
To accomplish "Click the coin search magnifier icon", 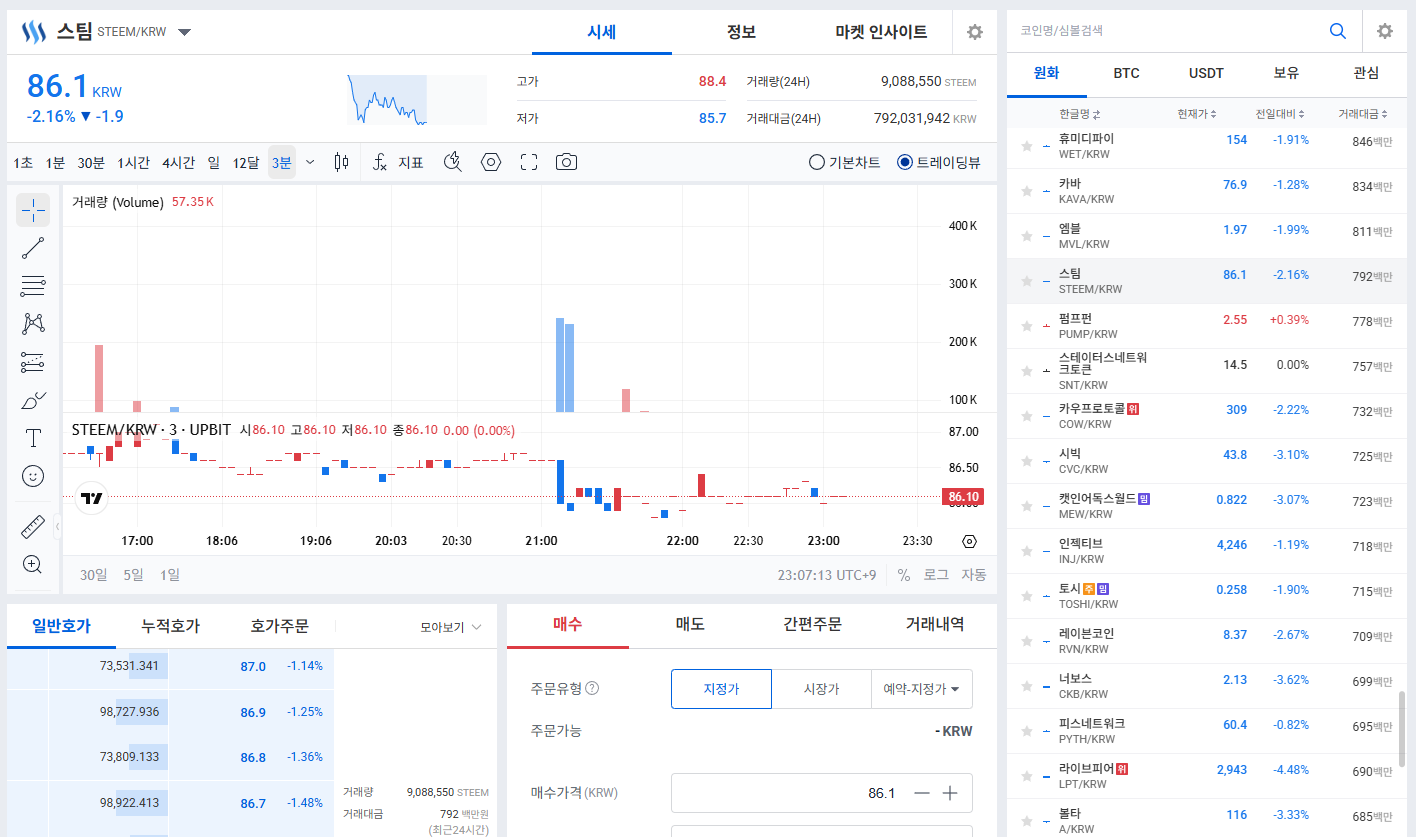I will click(x=1337, y=31).
